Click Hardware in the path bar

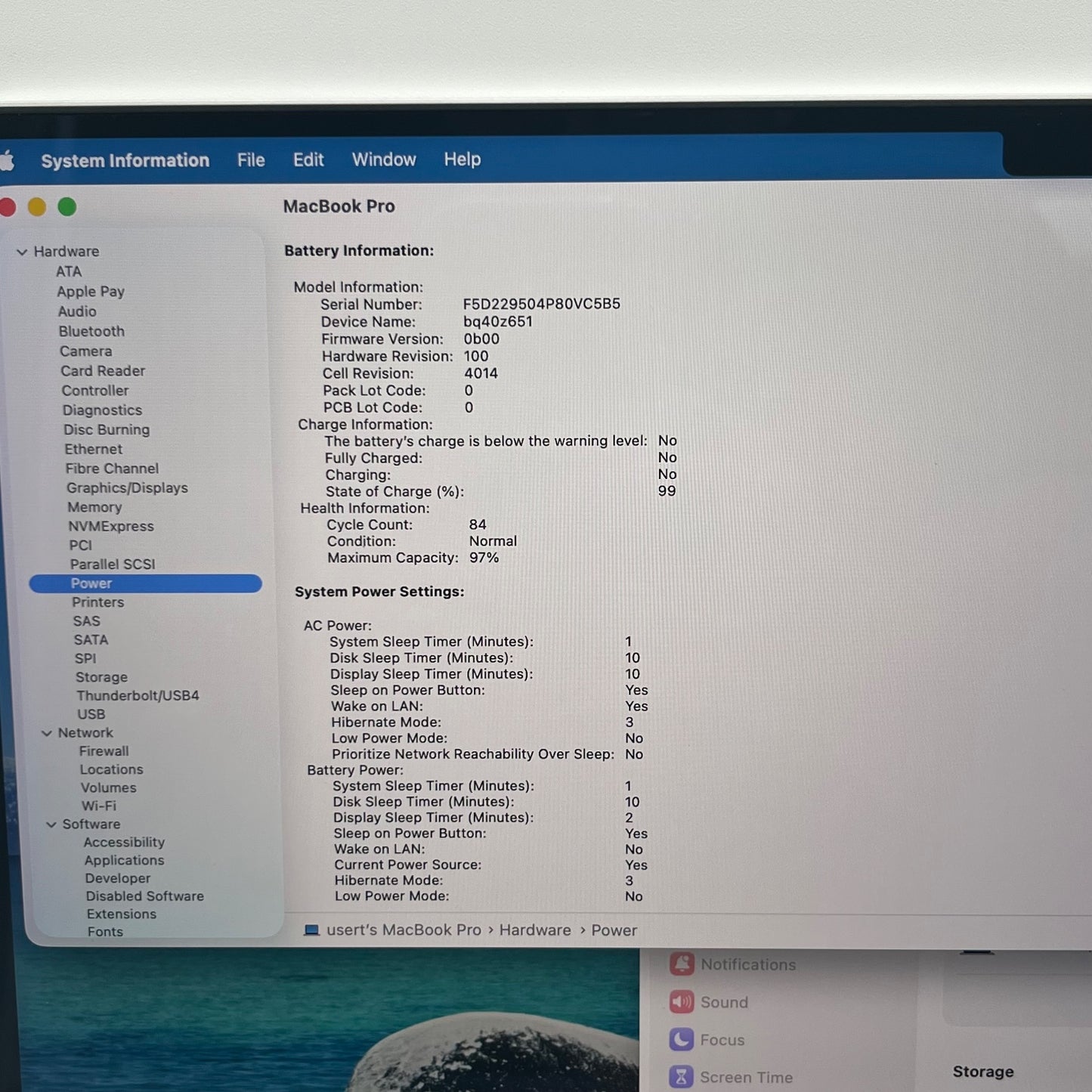(x=535, y=930)
